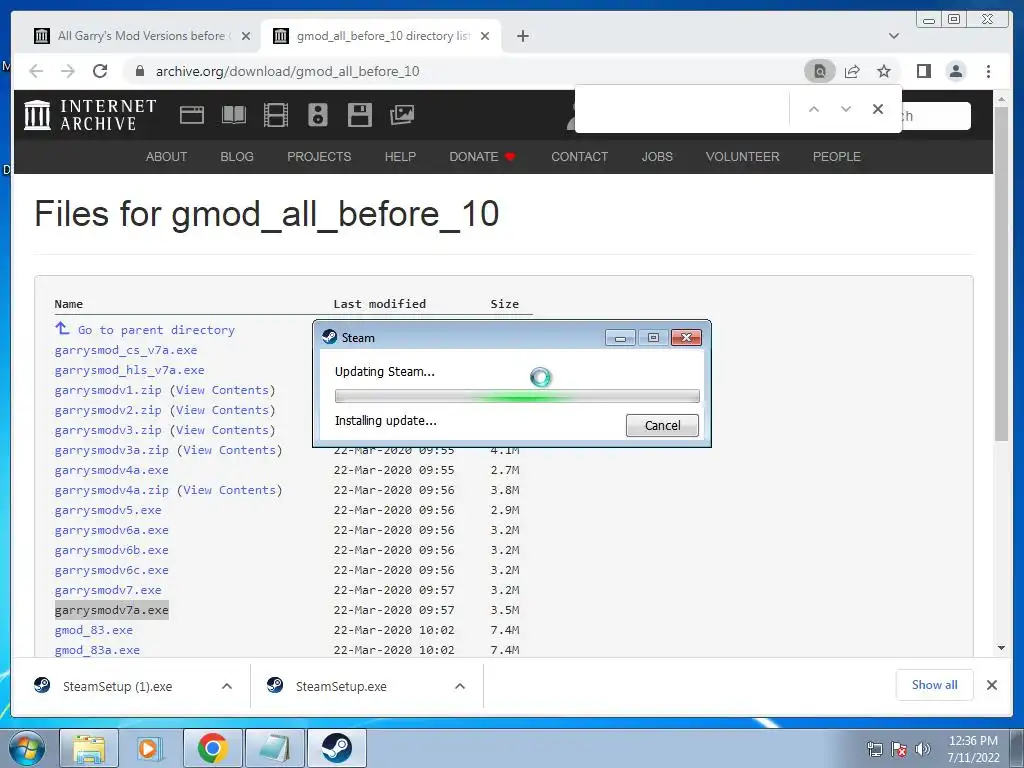Open the Texts (book) icon

[x=234, y=115]
